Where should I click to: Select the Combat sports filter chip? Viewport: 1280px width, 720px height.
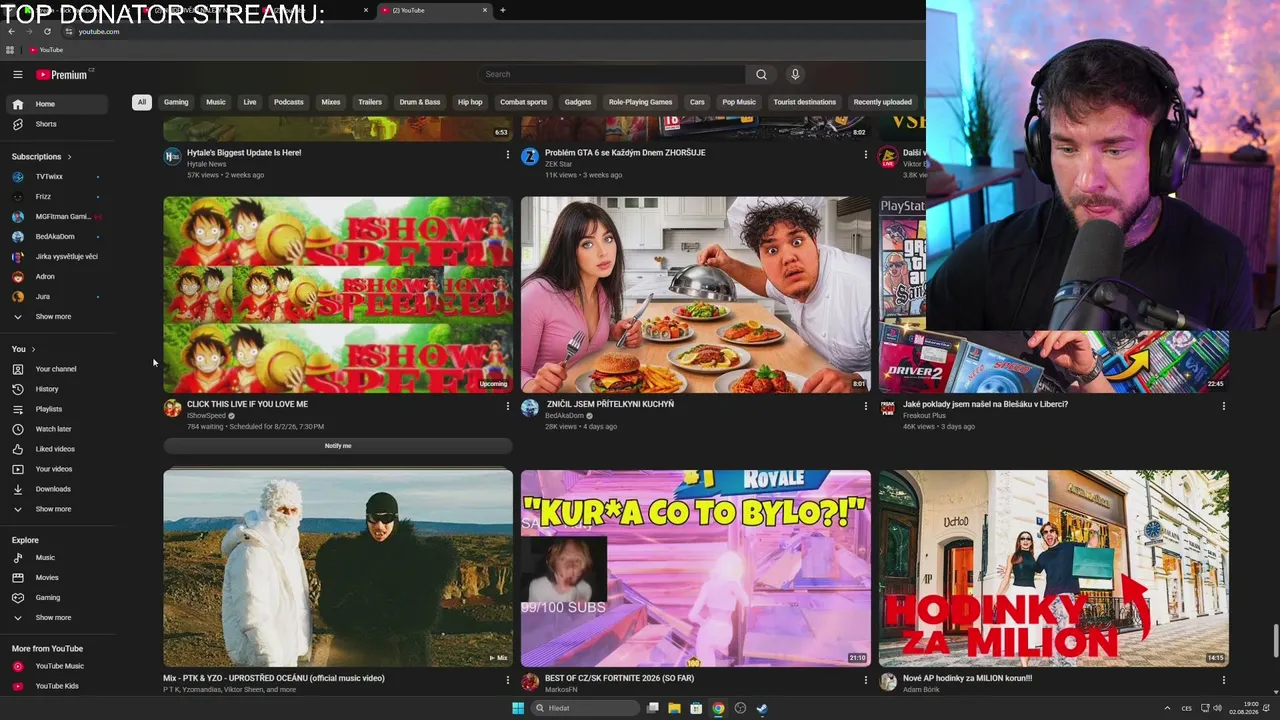tap(524, 102)
